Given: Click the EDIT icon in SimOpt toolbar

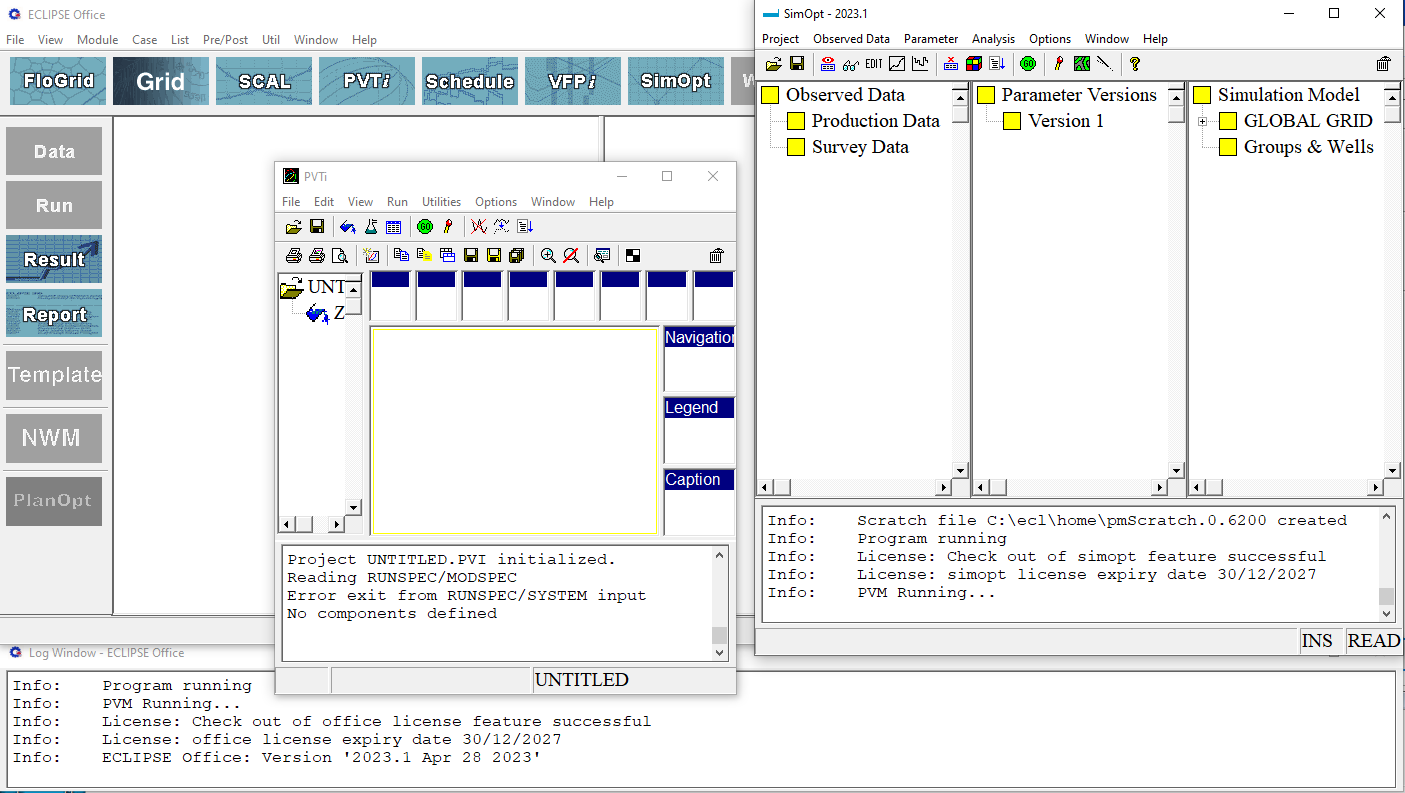Looking at the screenshot, I should point(874,64).
